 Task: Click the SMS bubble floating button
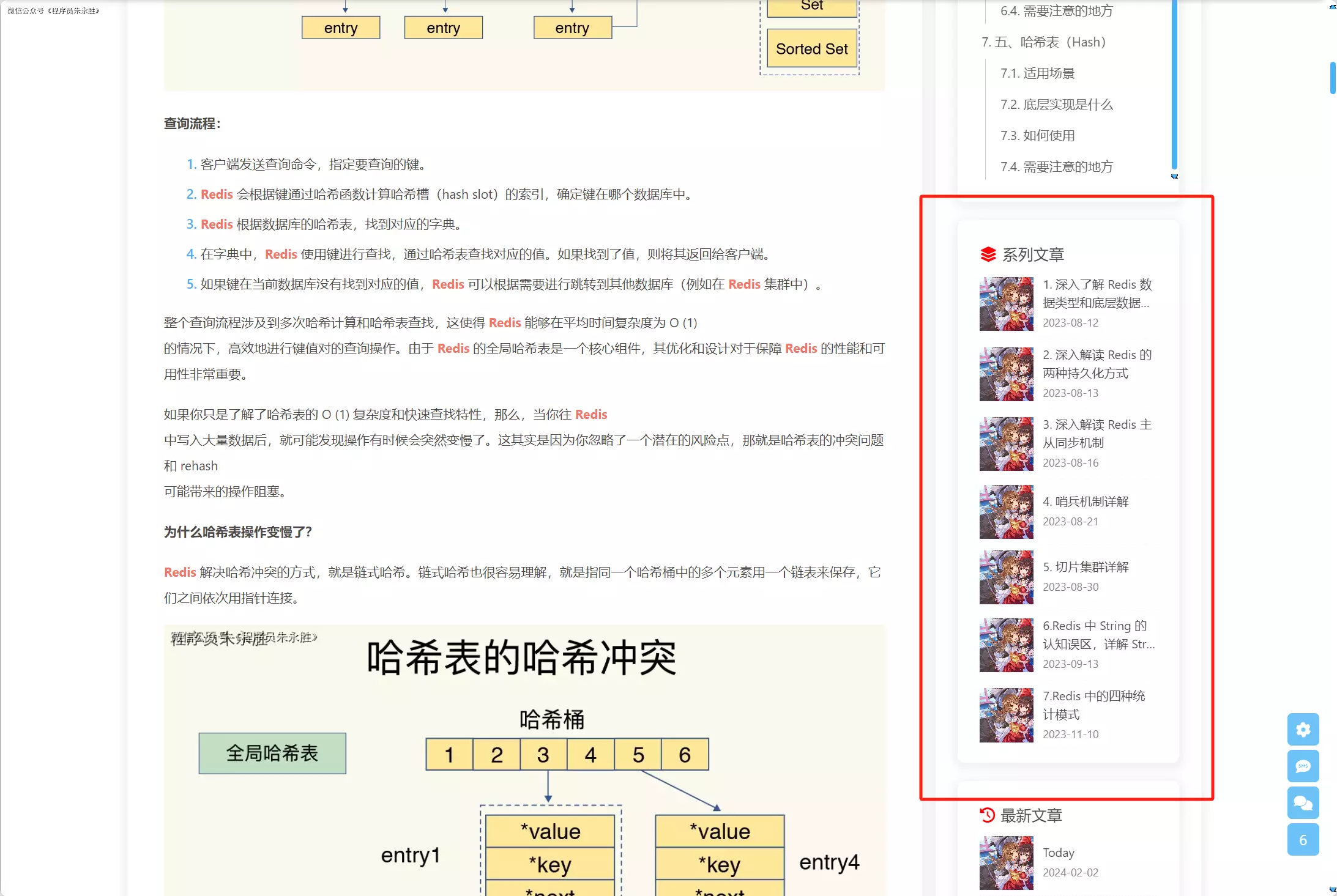(x=1303, y=766)
